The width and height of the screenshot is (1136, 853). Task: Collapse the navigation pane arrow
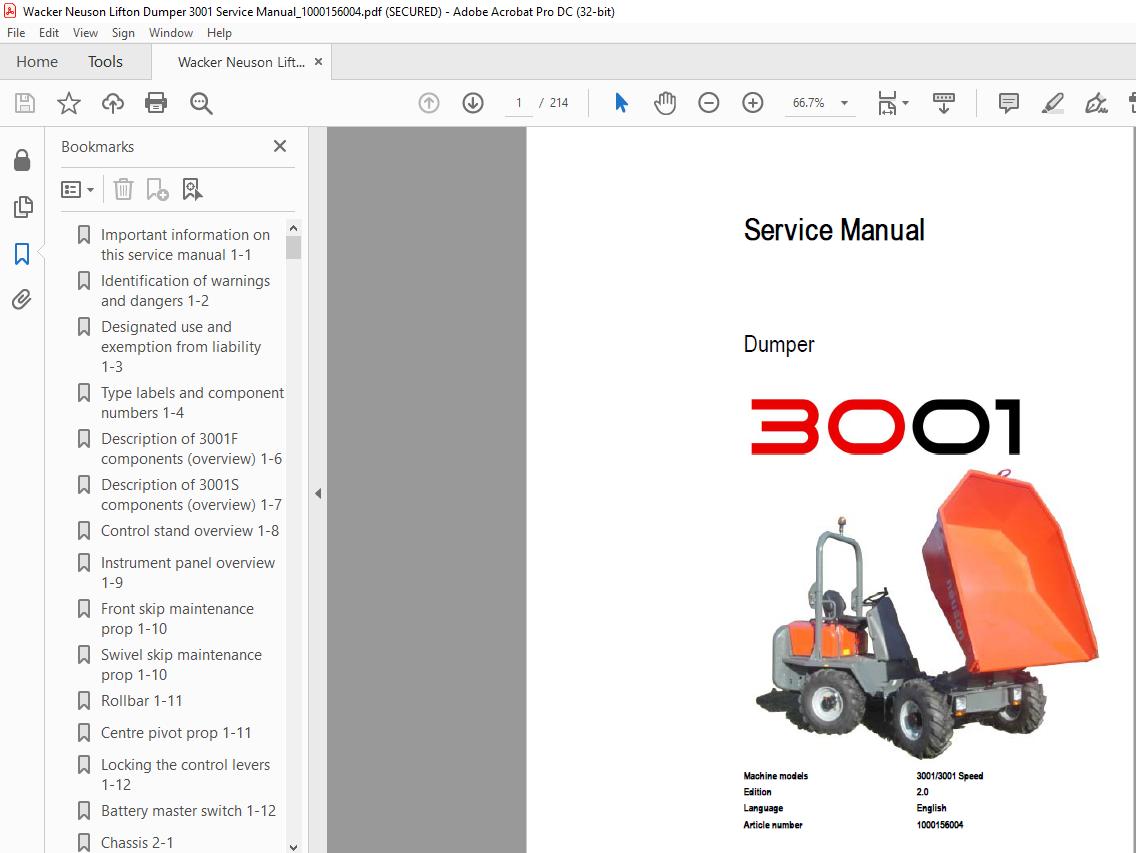tap(318, 494)
